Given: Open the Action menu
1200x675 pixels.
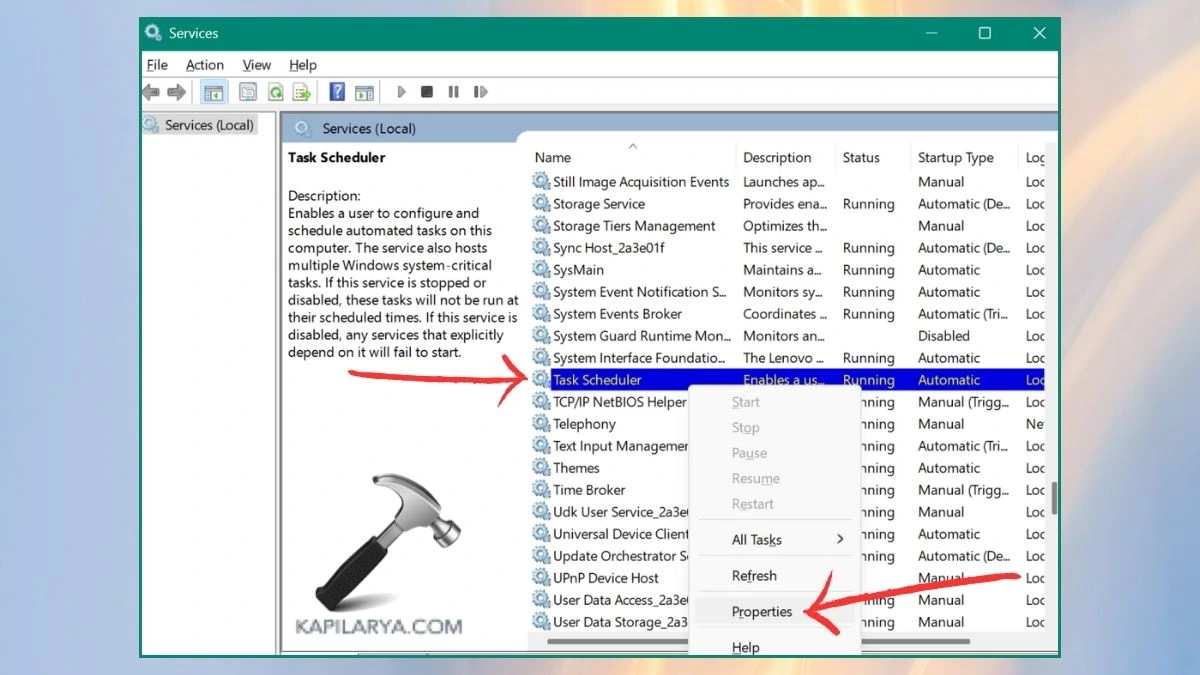Looking at the screenshot, I should pyautogui.click(x=204, y=64).
